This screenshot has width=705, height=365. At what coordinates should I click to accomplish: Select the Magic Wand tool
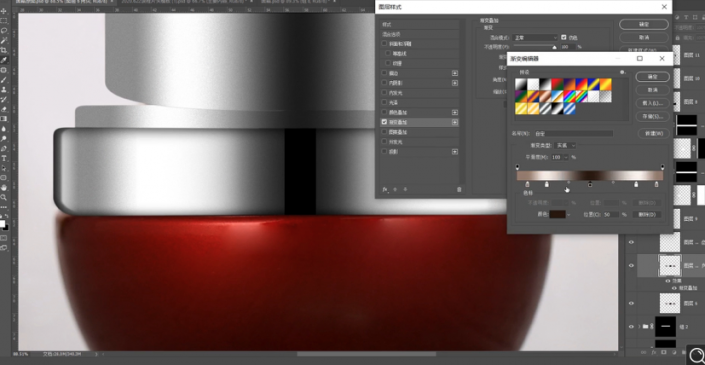click(4, 40)
